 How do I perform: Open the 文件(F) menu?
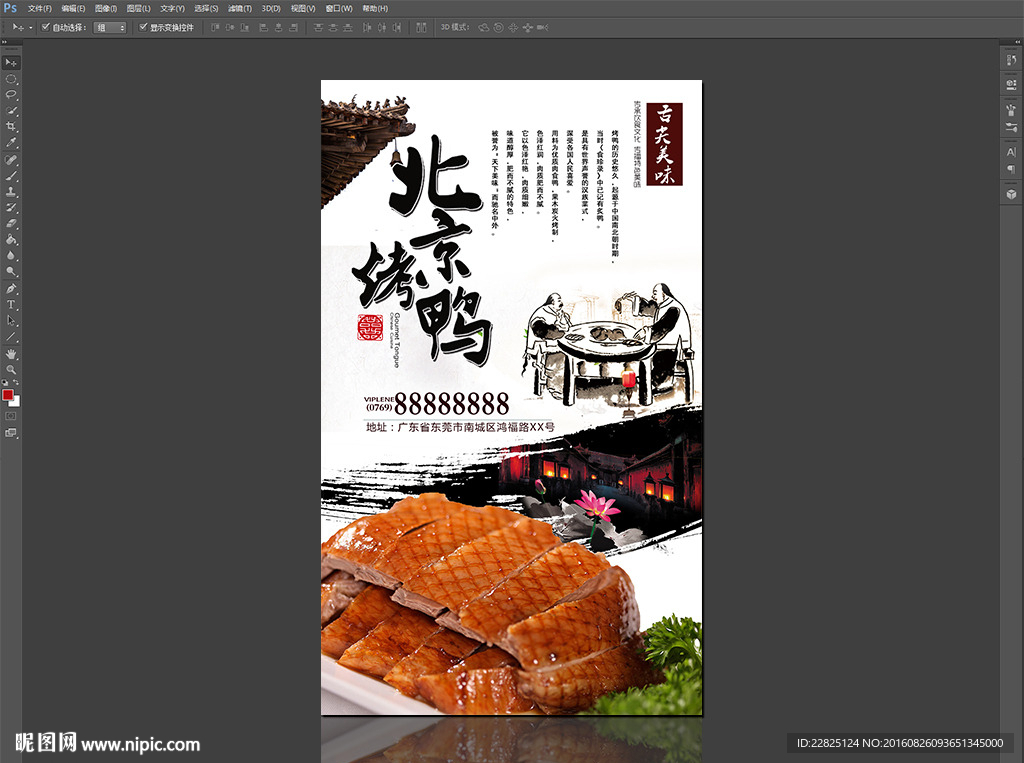[x=39, y=8]
